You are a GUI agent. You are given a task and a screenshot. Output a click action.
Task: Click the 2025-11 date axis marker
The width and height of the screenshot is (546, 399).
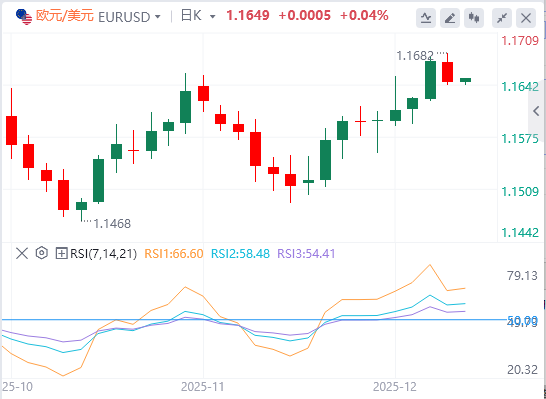(204, 386)
